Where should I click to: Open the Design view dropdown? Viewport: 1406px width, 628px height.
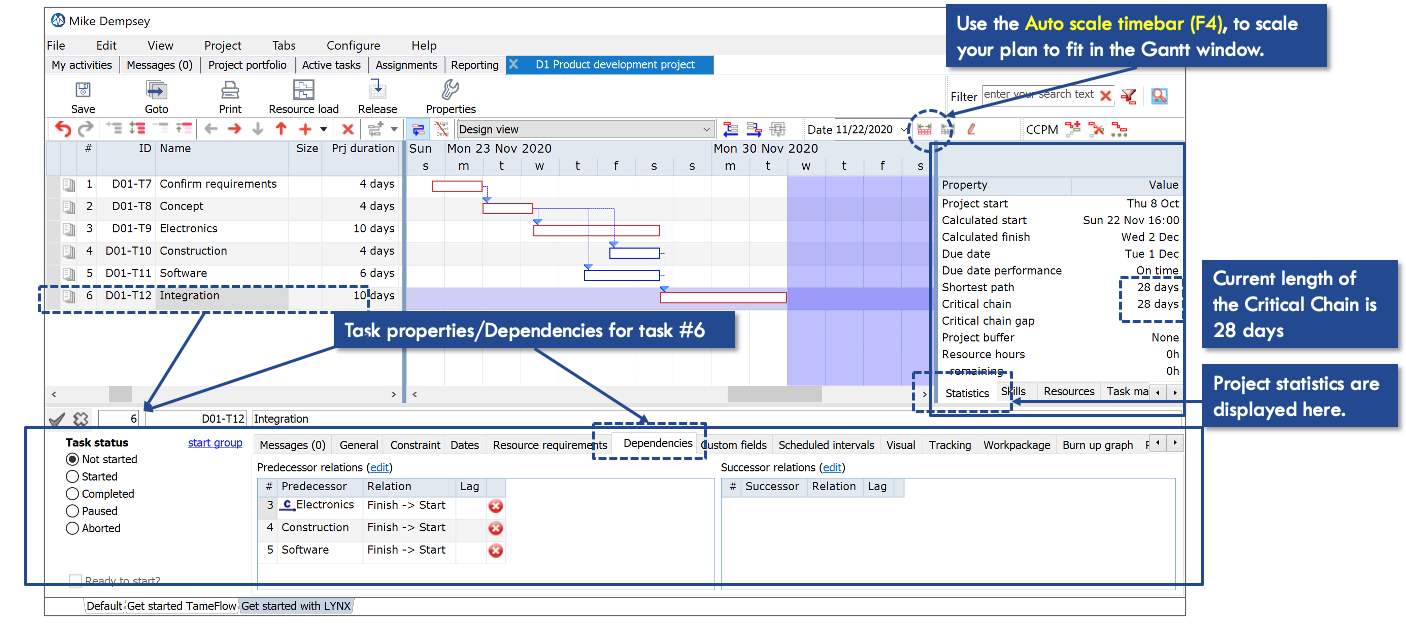[x=707, y=129]
